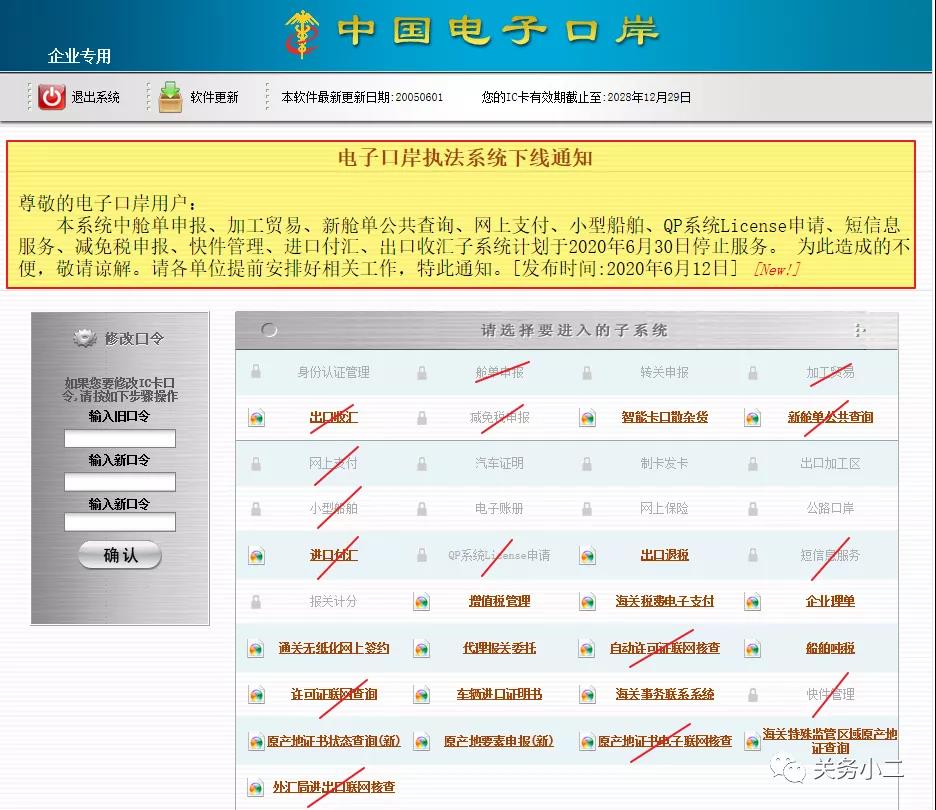Click the icon beside 许可证联网查询
Image resolution: width=936 pixels, height=810 pixels.
256,695
